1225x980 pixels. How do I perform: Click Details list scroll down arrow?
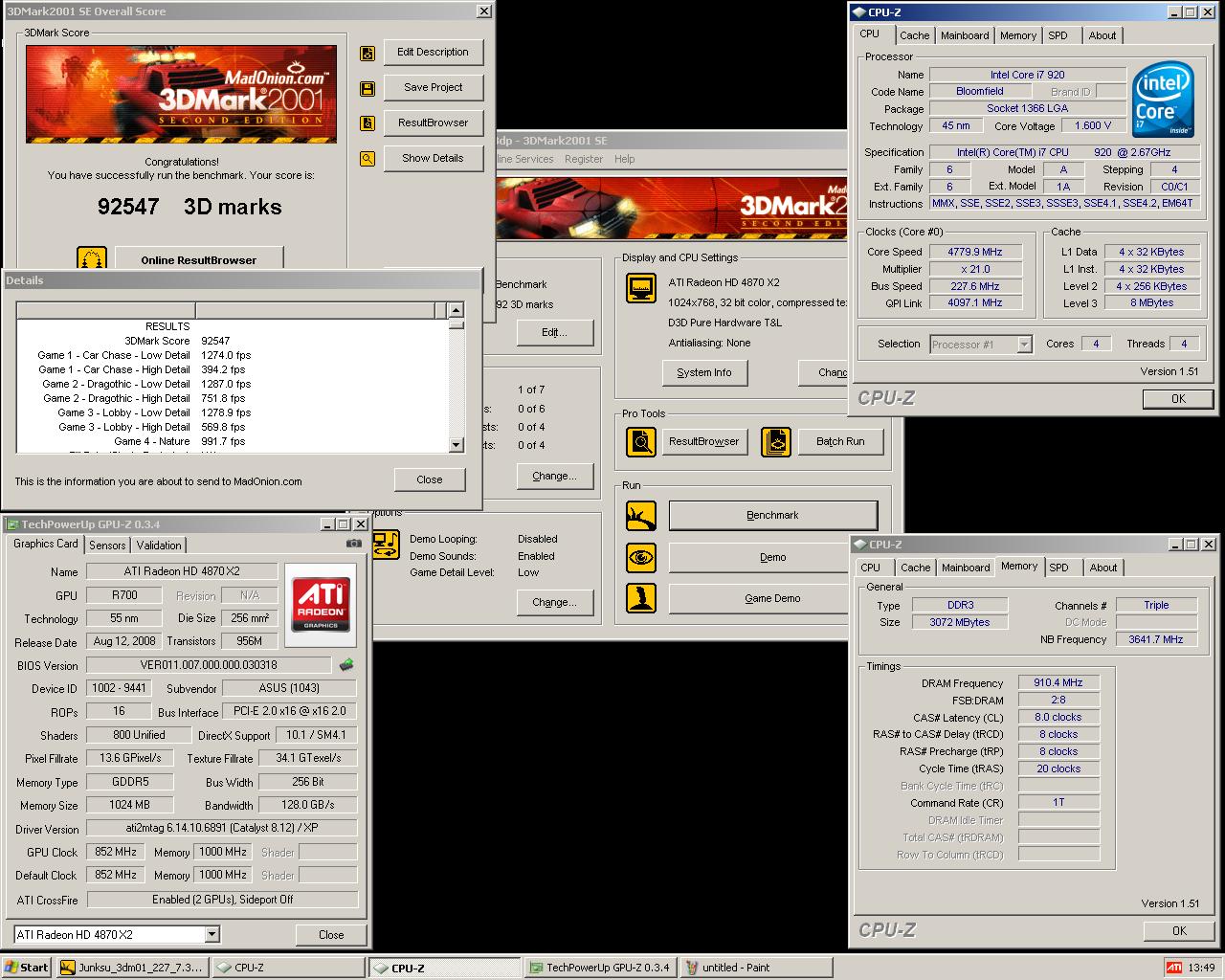[456, 445]
